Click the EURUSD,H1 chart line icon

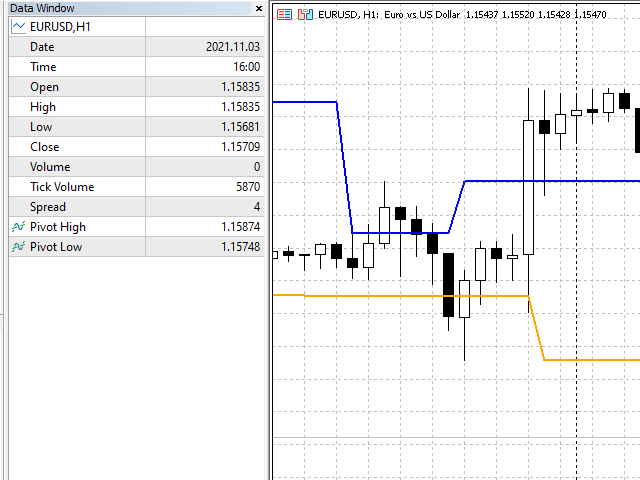click(18, 27)
